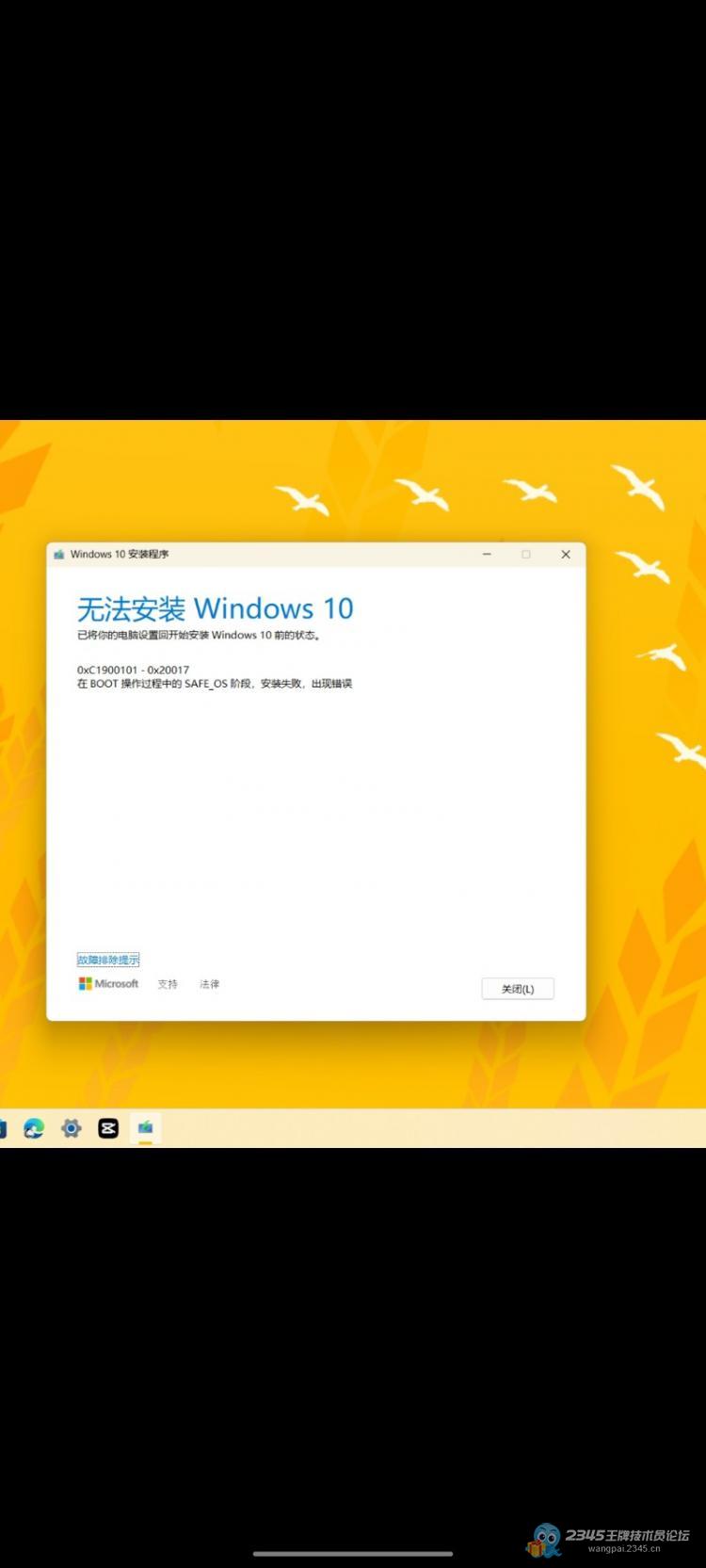706x1568 pixels.
Task: Select the Windows 10 Setup taskbar icon
Action: tap(145, 1127)
